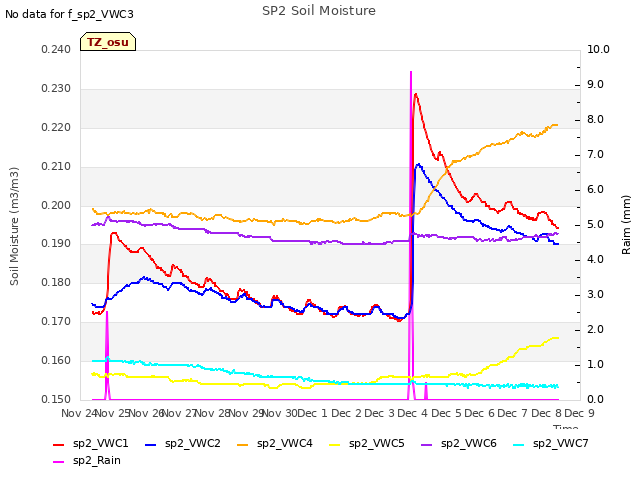The image size is (640, 480).
Task: Click the orange VWC4 line end point
Action: click(x=557, y=125)
